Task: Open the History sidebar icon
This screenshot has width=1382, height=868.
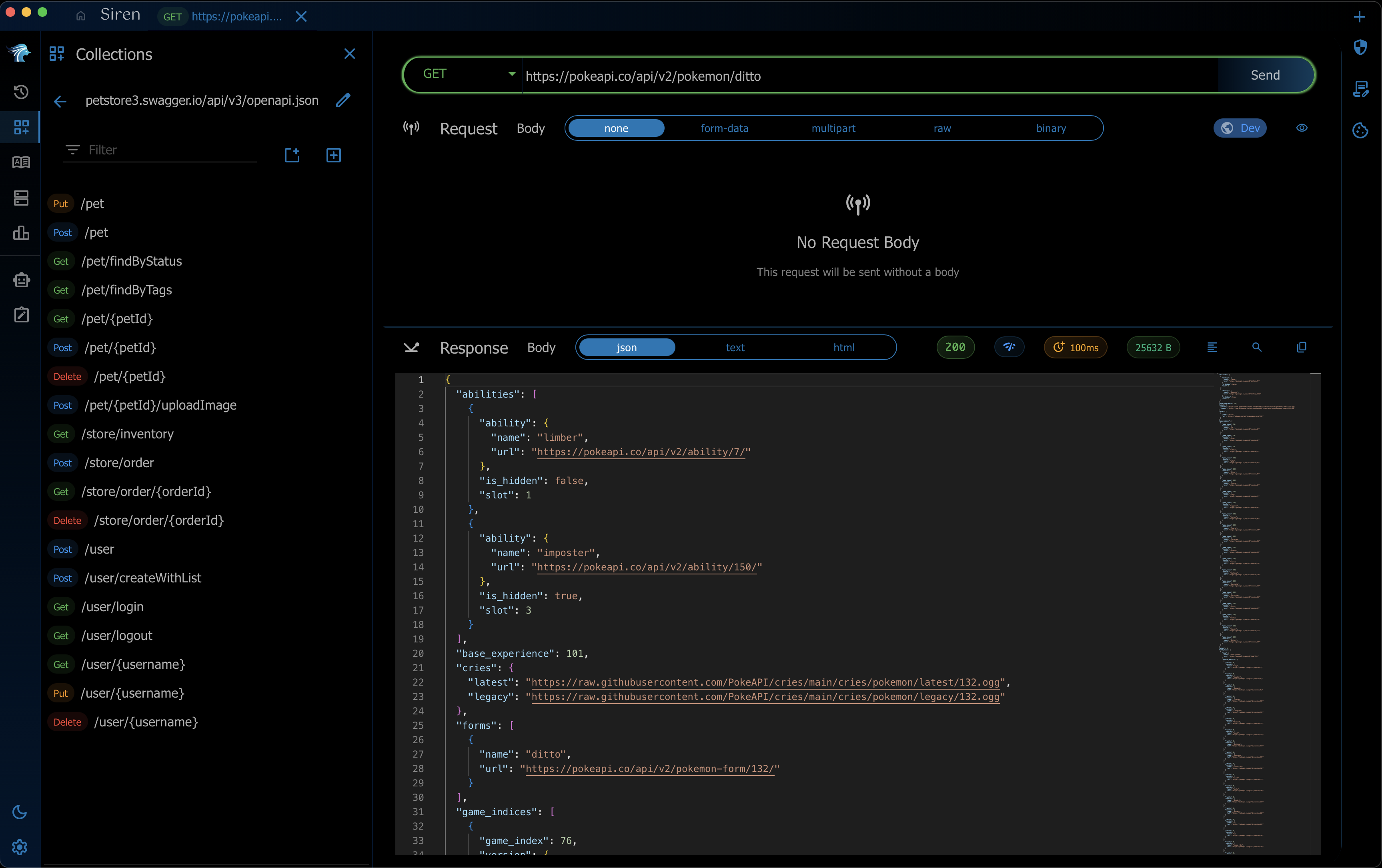Action: [21, 92]
